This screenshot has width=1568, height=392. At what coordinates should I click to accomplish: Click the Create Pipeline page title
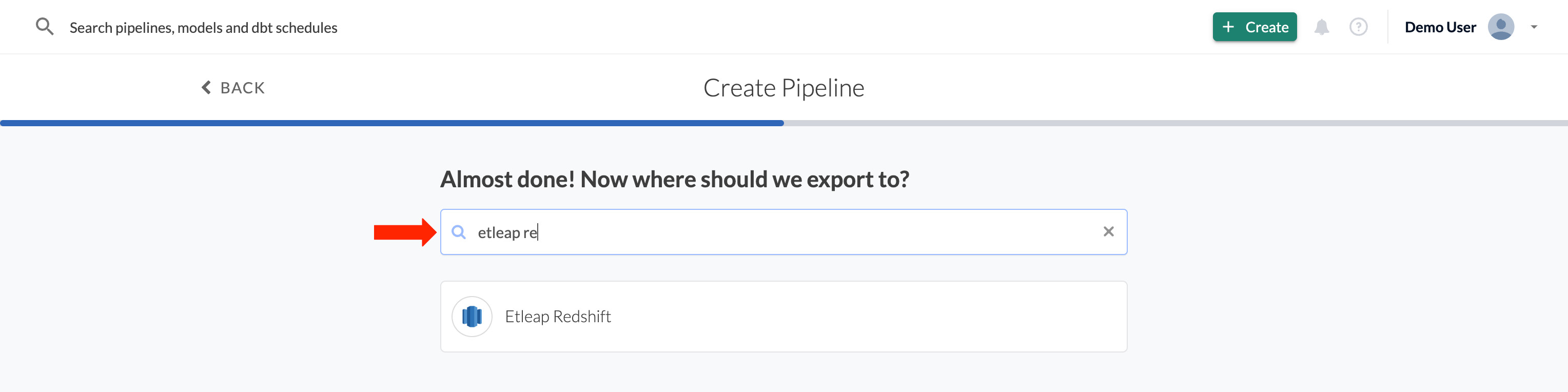tap(783, 88)
